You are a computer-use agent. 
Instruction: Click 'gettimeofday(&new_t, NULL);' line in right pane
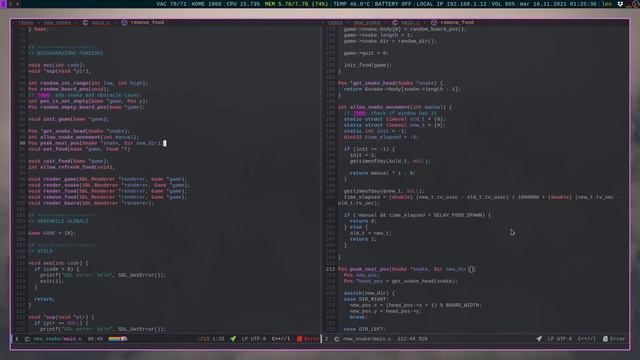pyautogui.click(x=384, y=191)
